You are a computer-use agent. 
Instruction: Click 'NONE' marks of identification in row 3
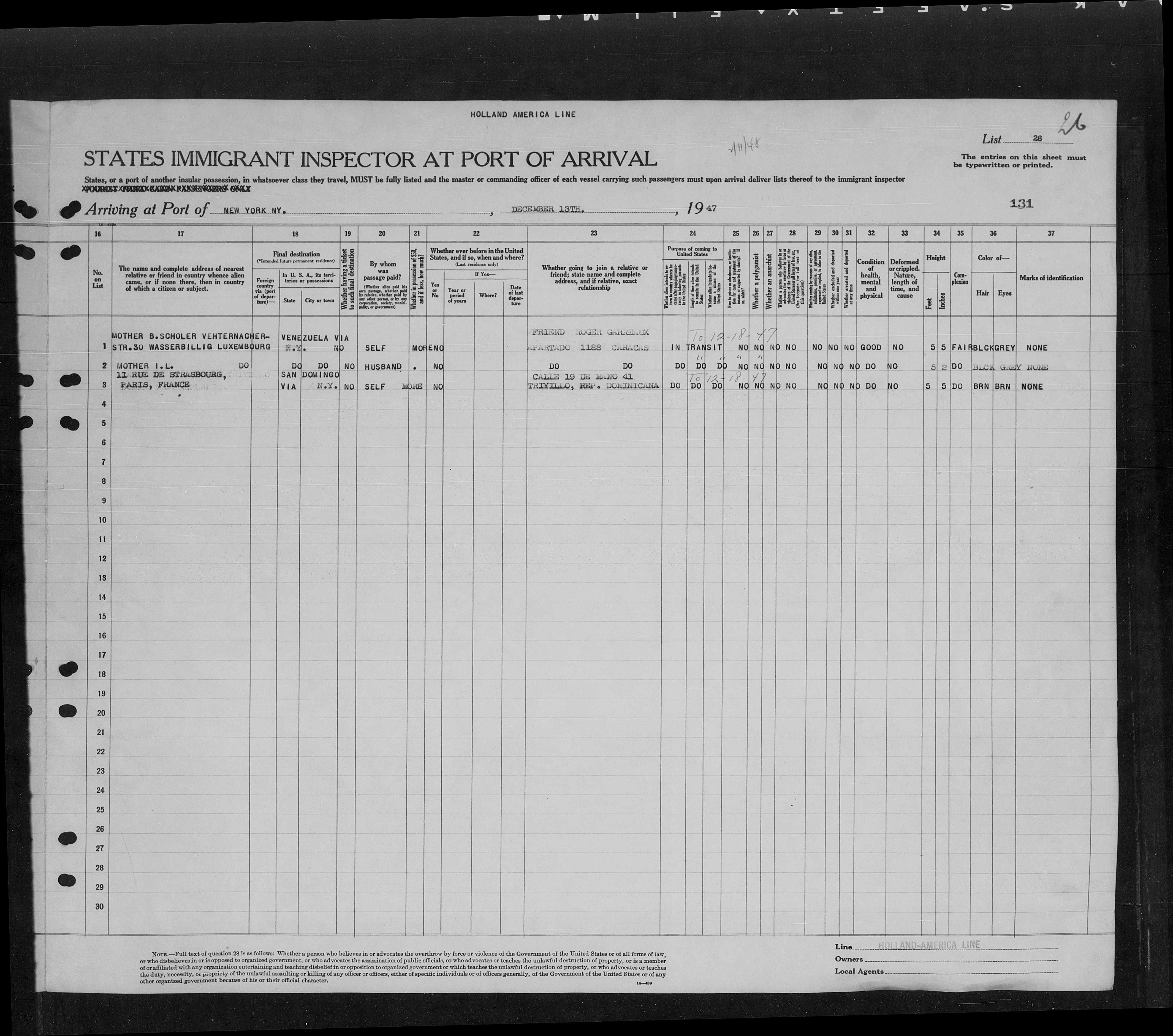[x=1032, y=387]
